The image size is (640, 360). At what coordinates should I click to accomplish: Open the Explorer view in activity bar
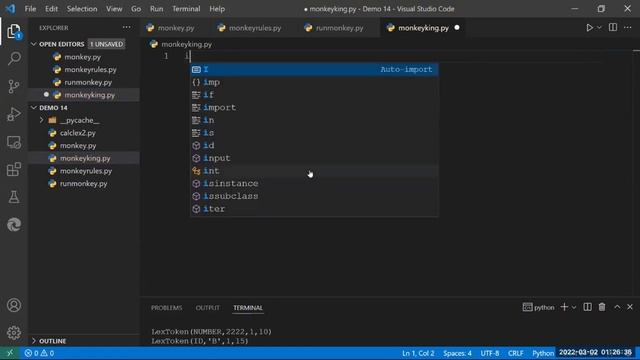click(x=13, y=31)
